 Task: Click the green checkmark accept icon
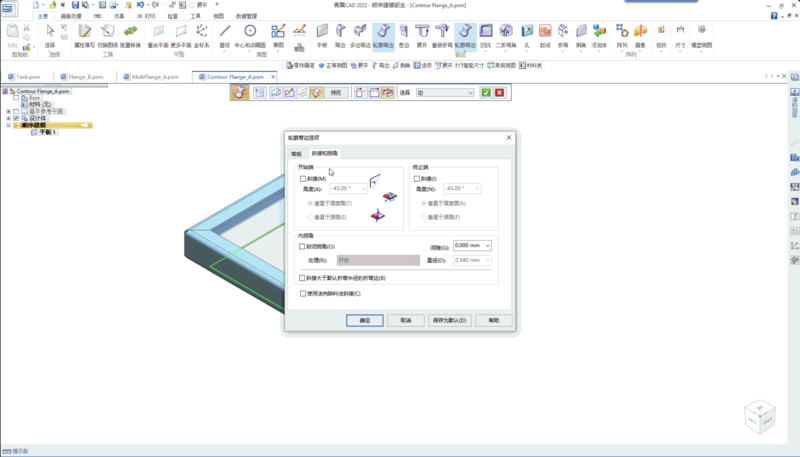coord(486,92)
